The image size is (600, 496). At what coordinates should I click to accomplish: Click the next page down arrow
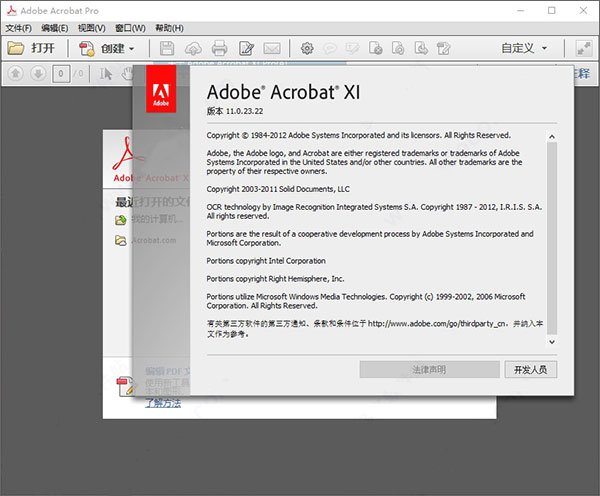coord(38,73)
